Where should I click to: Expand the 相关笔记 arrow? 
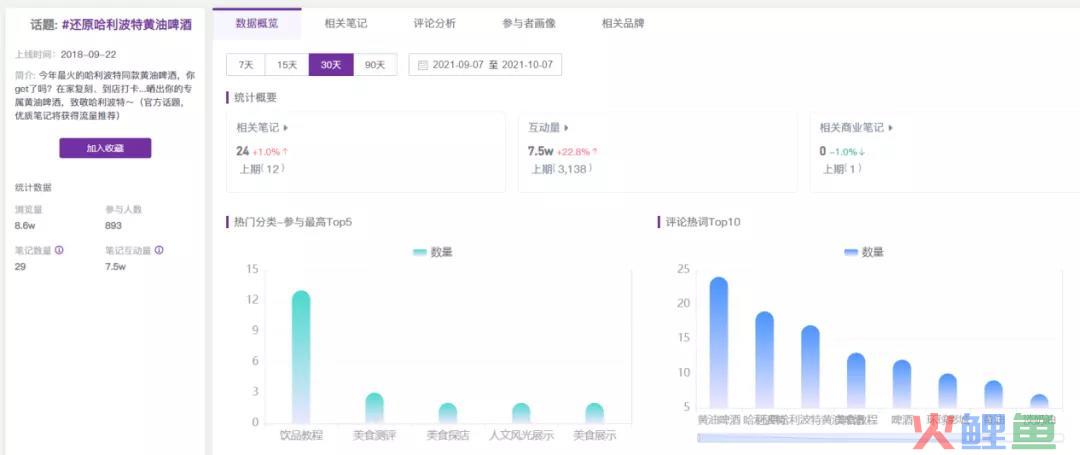tap(285, 127)
